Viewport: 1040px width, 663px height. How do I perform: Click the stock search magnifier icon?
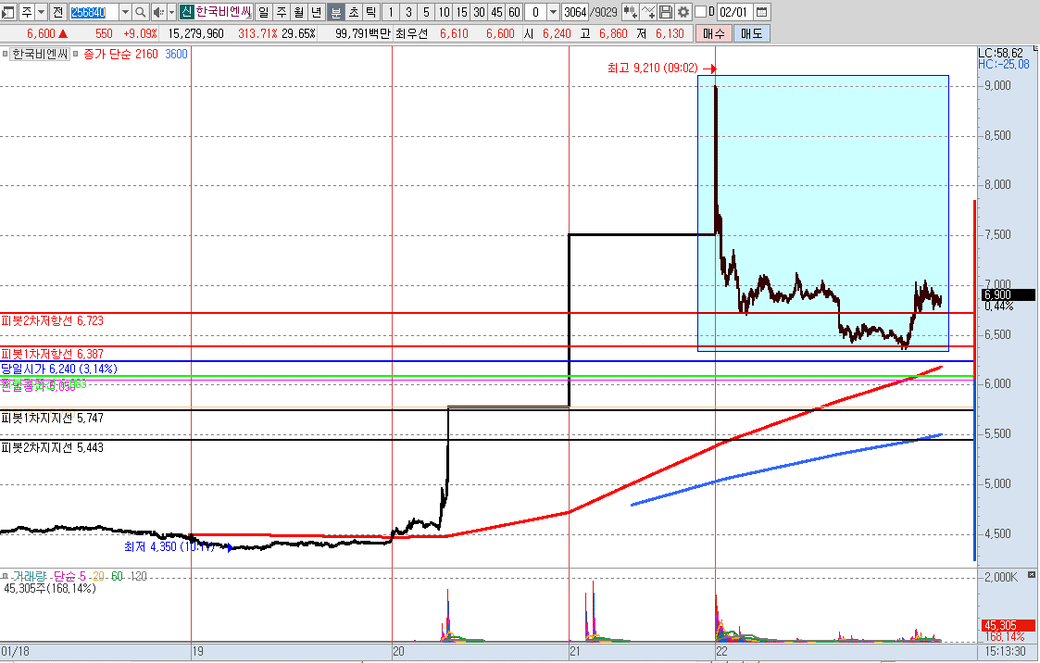(140, 12)
